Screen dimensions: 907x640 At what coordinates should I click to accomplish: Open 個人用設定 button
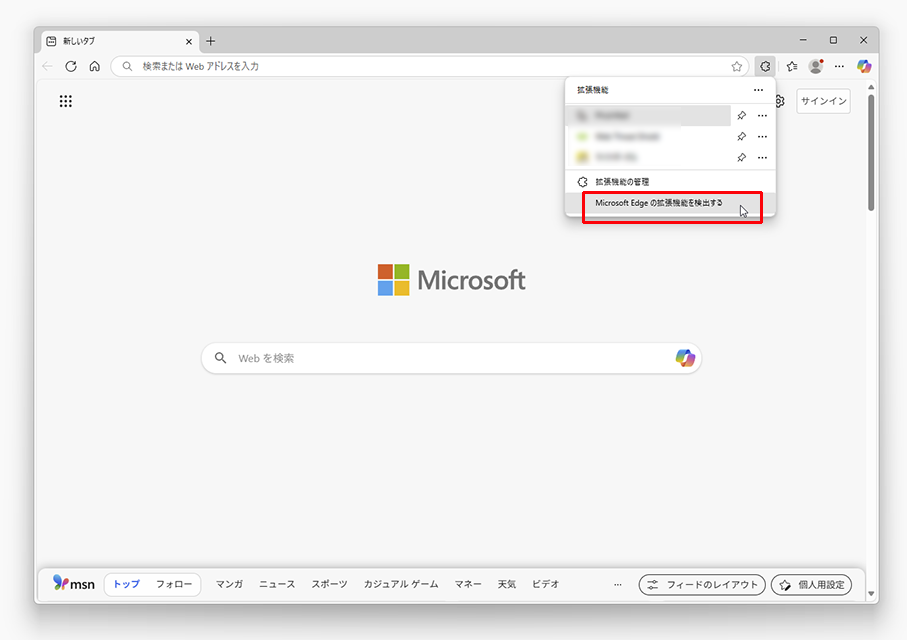[812, 584]
